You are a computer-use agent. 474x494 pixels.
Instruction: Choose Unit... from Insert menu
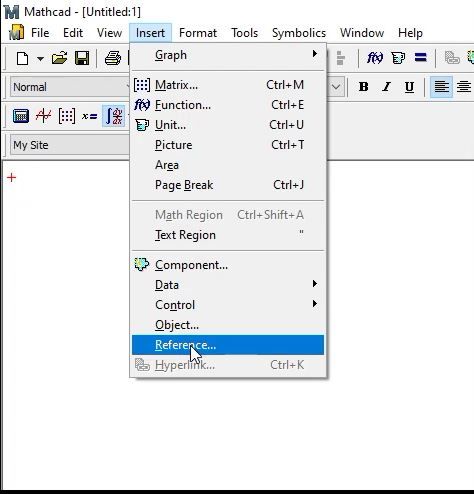click(x=228, y=125)
